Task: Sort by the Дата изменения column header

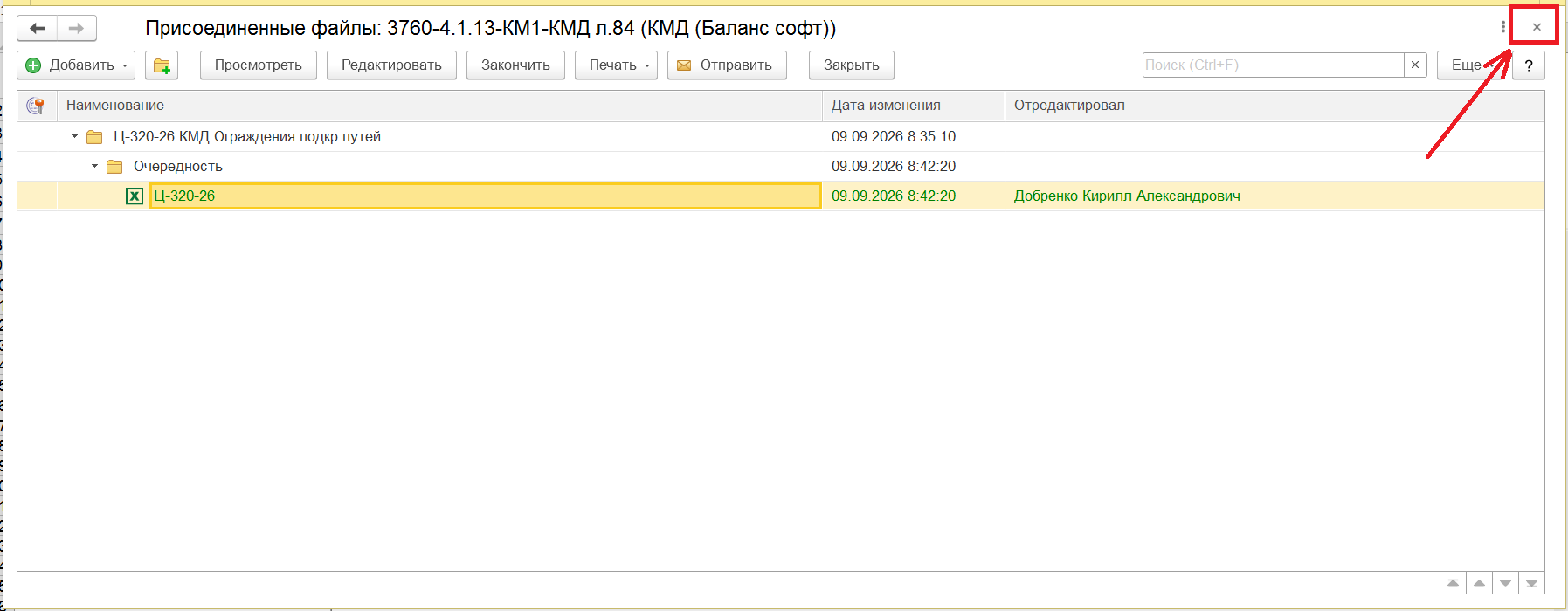Action: click(x=914, y=106)
